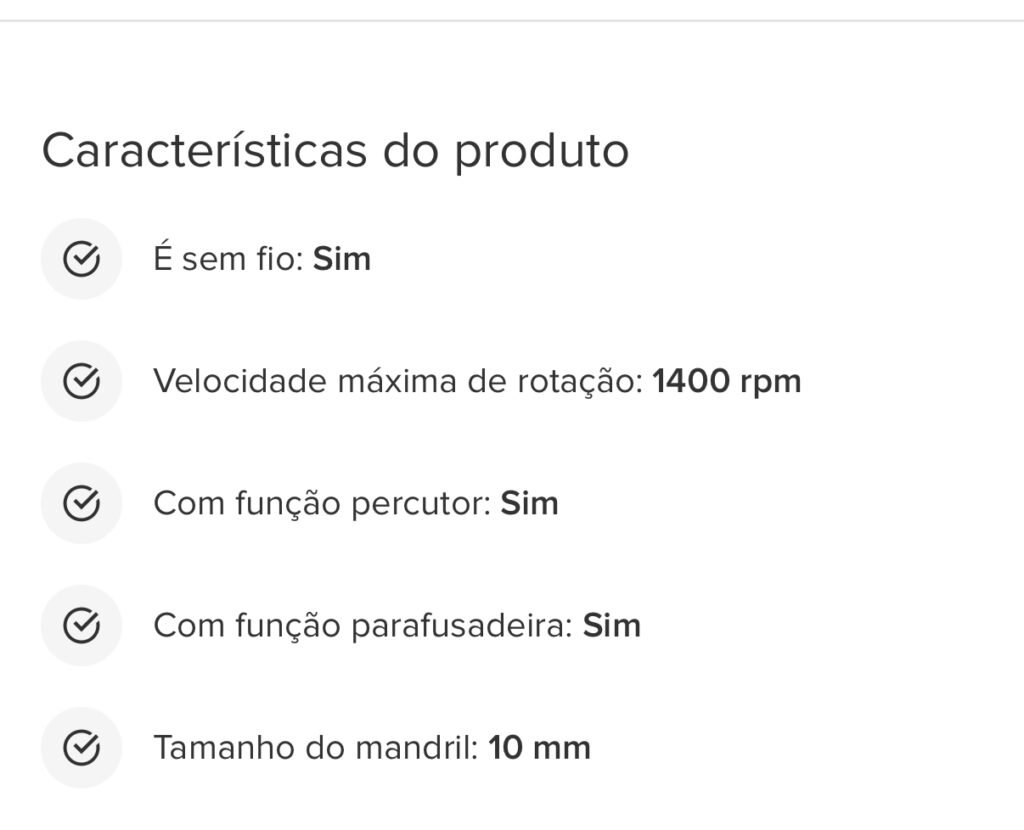Click the word "Características" in the heading
The height and width of the screenshot is (830, 1024).
204,150
